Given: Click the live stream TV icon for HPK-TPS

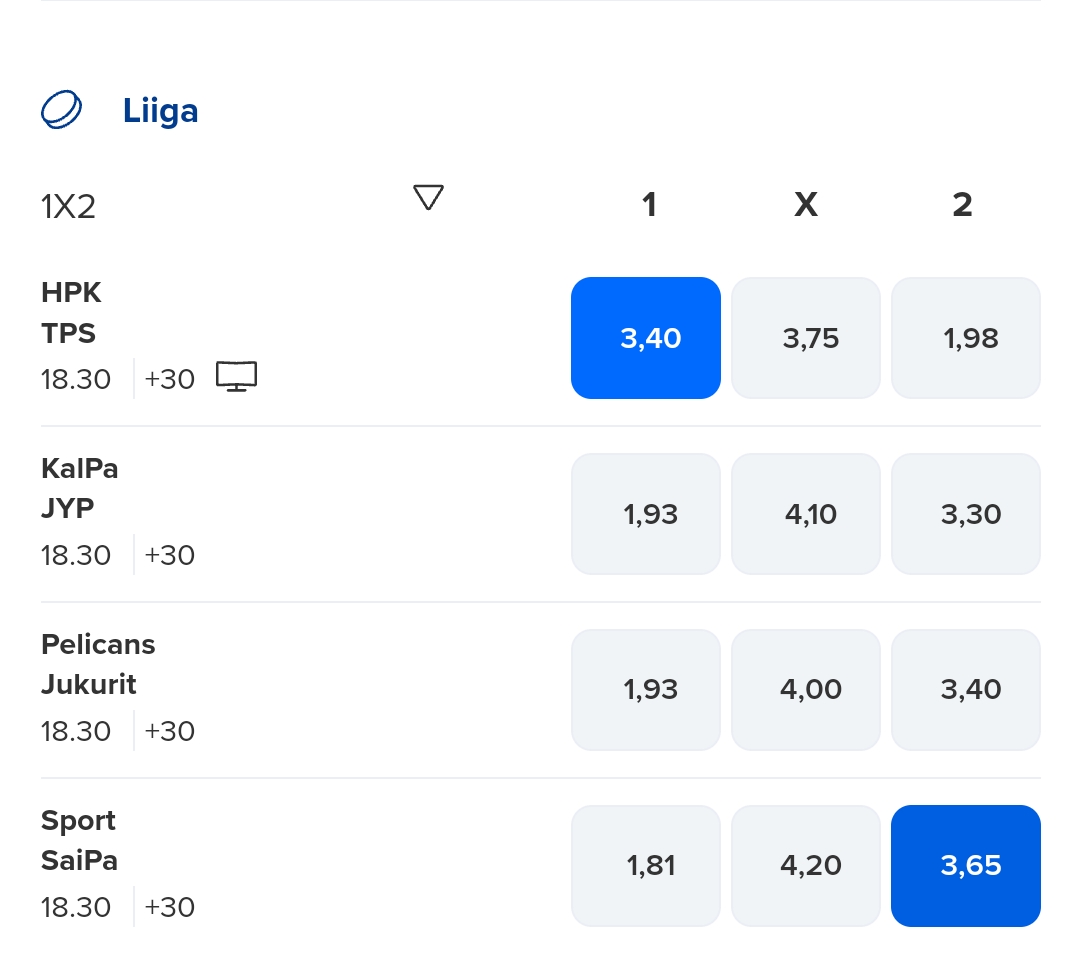Looking at the screenshot, I should tap(236, 377).
